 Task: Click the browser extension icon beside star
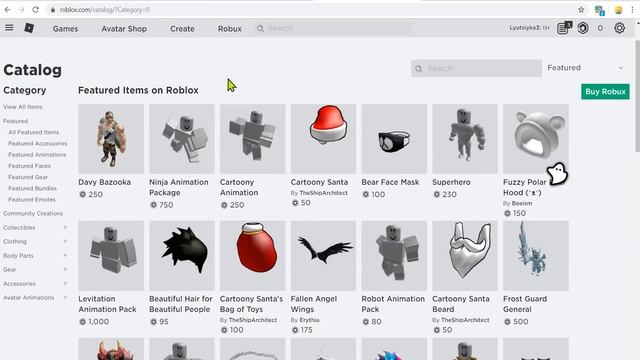(x=600, y=10)
